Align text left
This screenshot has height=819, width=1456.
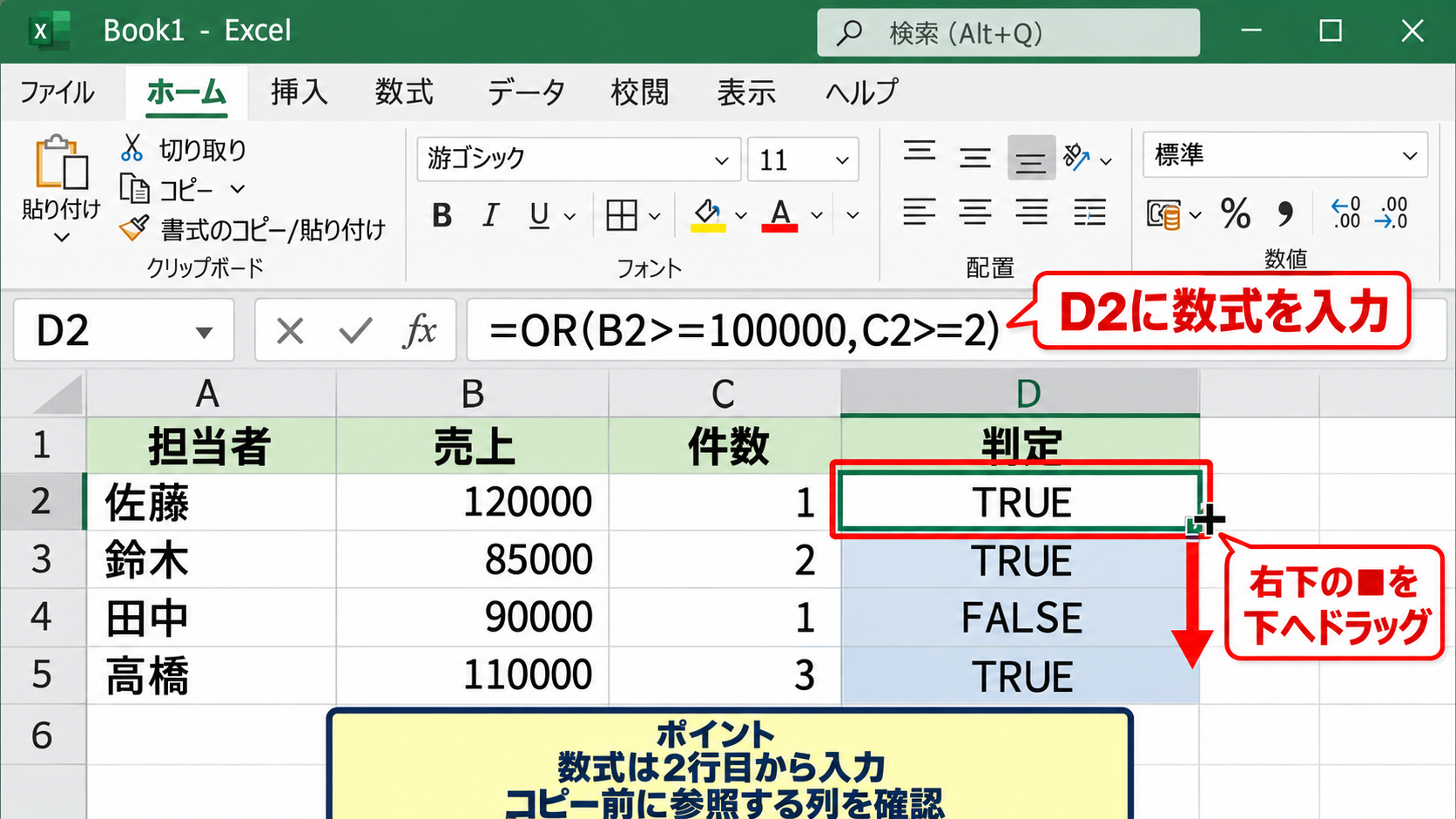click(x=919, y=212)
